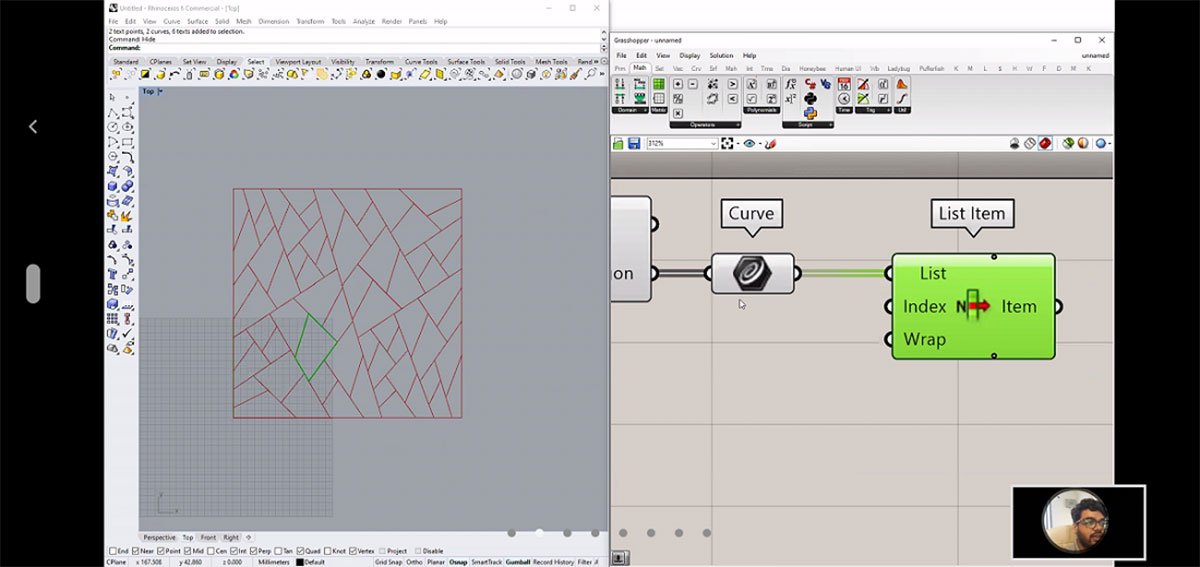The width and height of the screenshot is (1200, 567).
Task: Expand the Top viewport title menu arrow
Action: 160,91
